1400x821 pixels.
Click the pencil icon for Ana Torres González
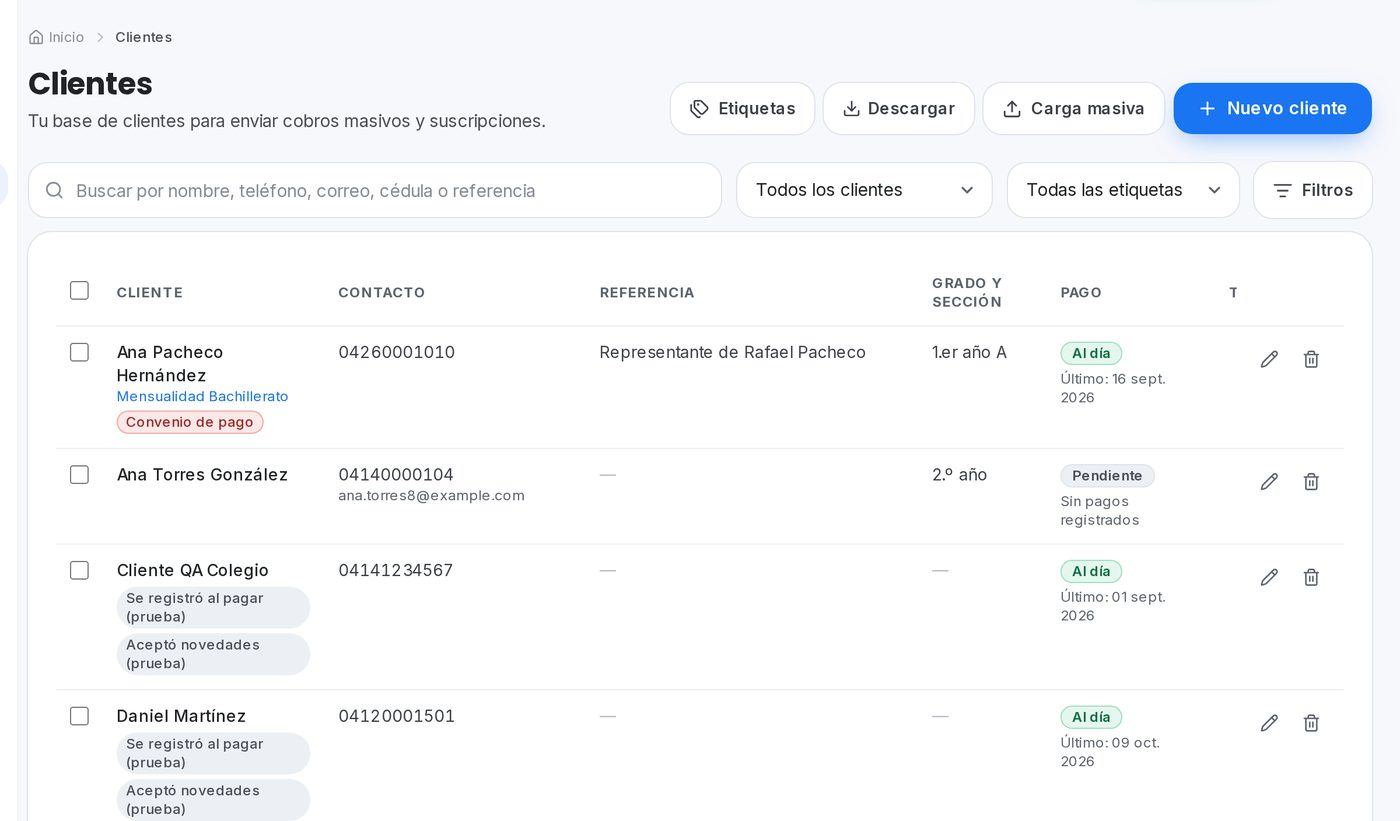pos(1269,482)
